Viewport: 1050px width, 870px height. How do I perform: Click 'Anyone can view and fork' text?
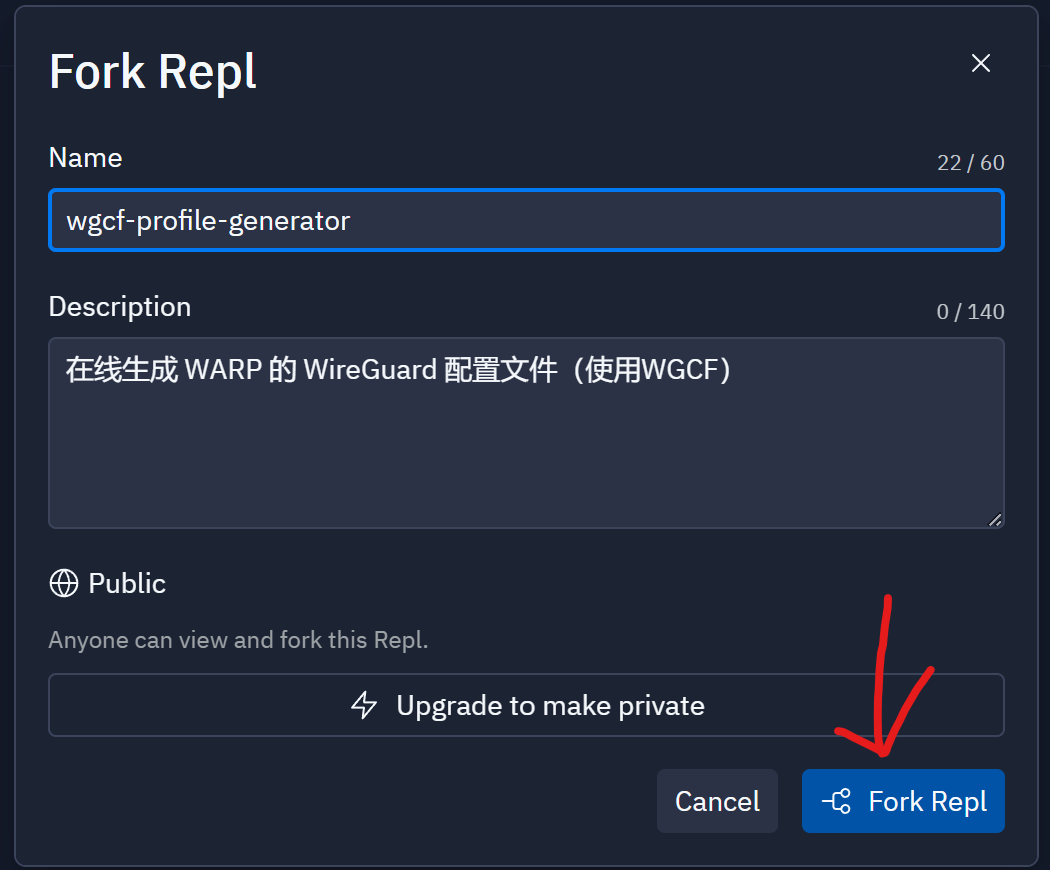click(238, 640)
